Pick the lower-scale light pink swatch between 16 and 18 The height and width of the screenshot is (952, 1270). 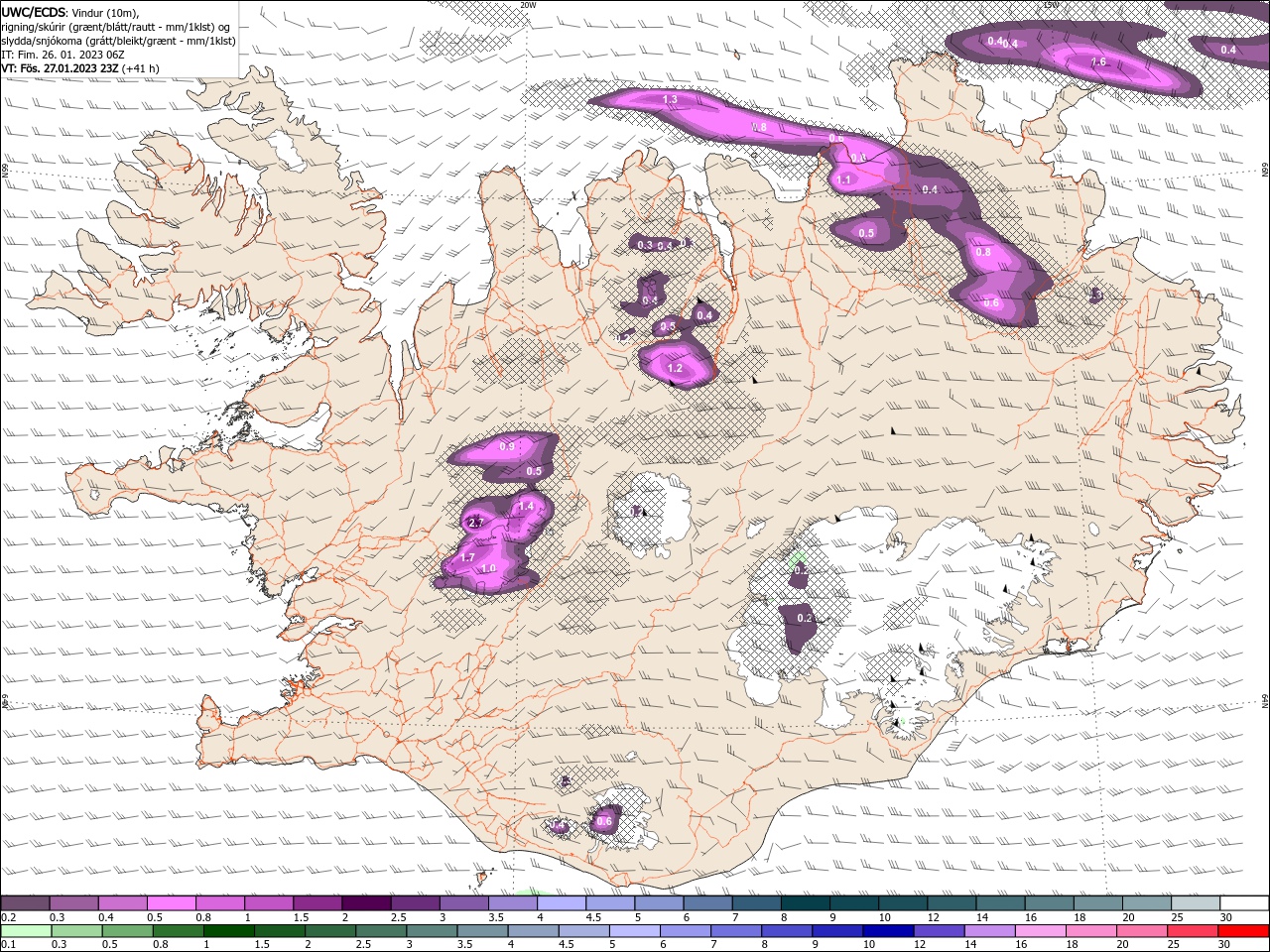click(x=1041, y=931)
